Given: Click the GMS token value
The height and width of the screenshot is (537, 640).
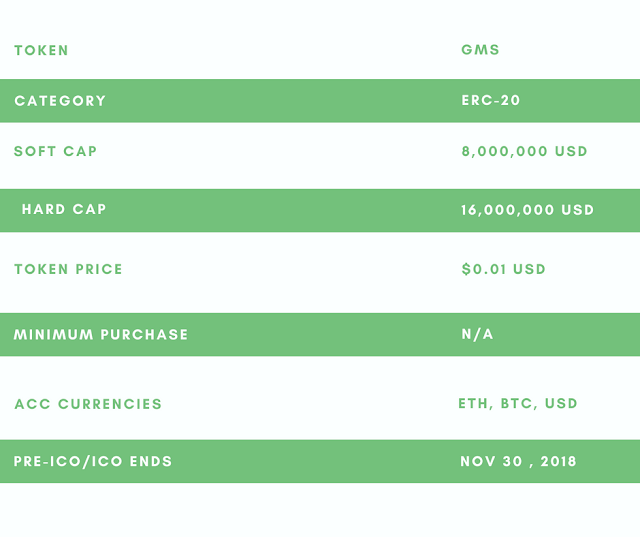Looking at the screenshot, I should (480, 50).
